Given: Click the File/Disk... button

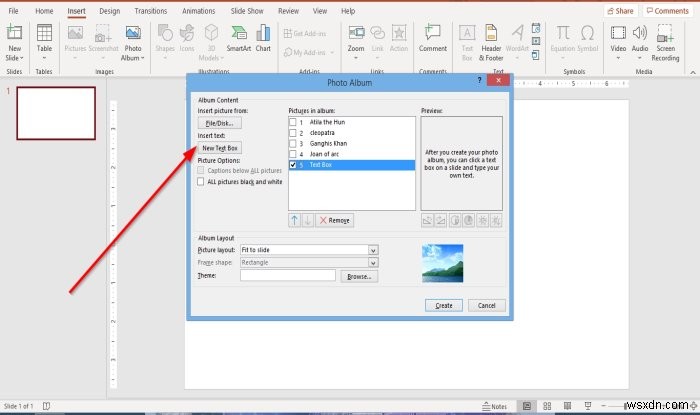Looking at the screenshot, I should 219,123.
